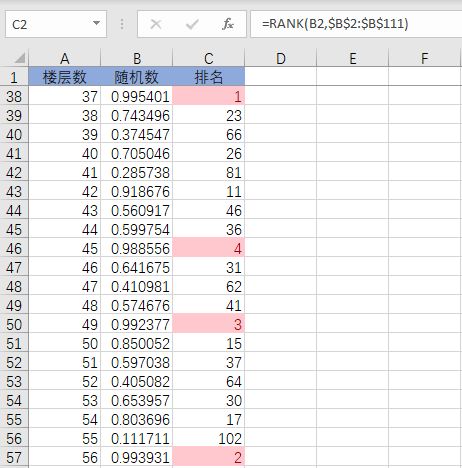Image resolution: width=462 pixels, height=468 pixels.
Task: Select column A header
Action: pos(65,58)
